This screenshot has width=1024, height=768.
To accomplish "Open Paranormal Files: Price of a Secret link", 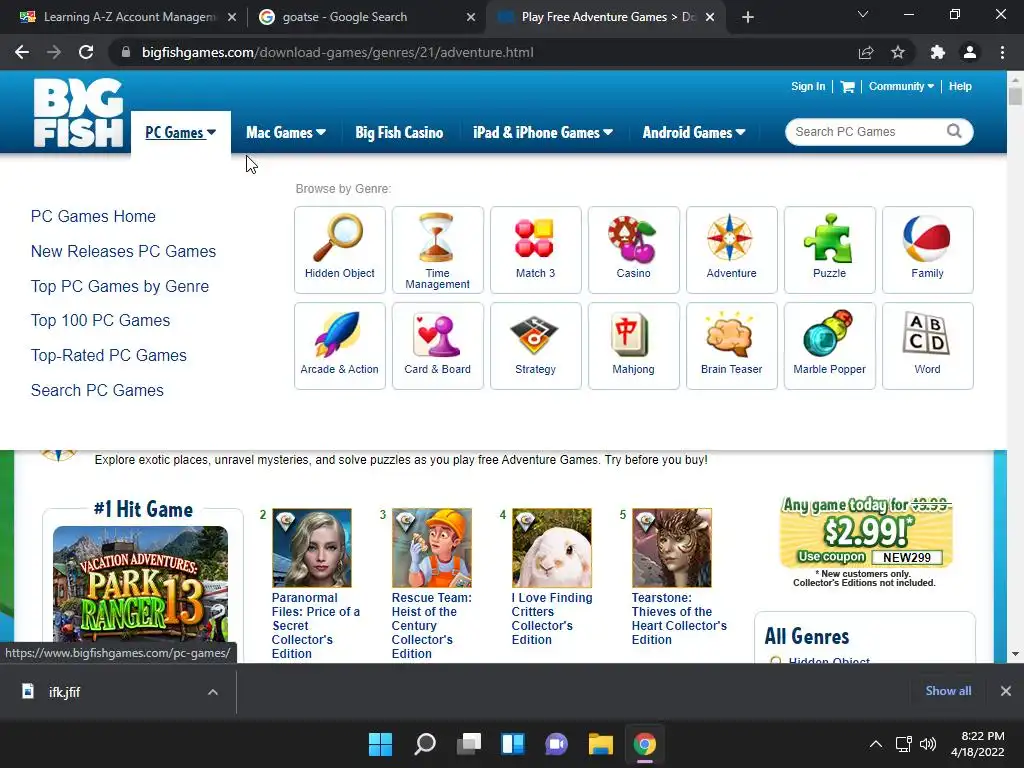I will [x=316, y=626].
